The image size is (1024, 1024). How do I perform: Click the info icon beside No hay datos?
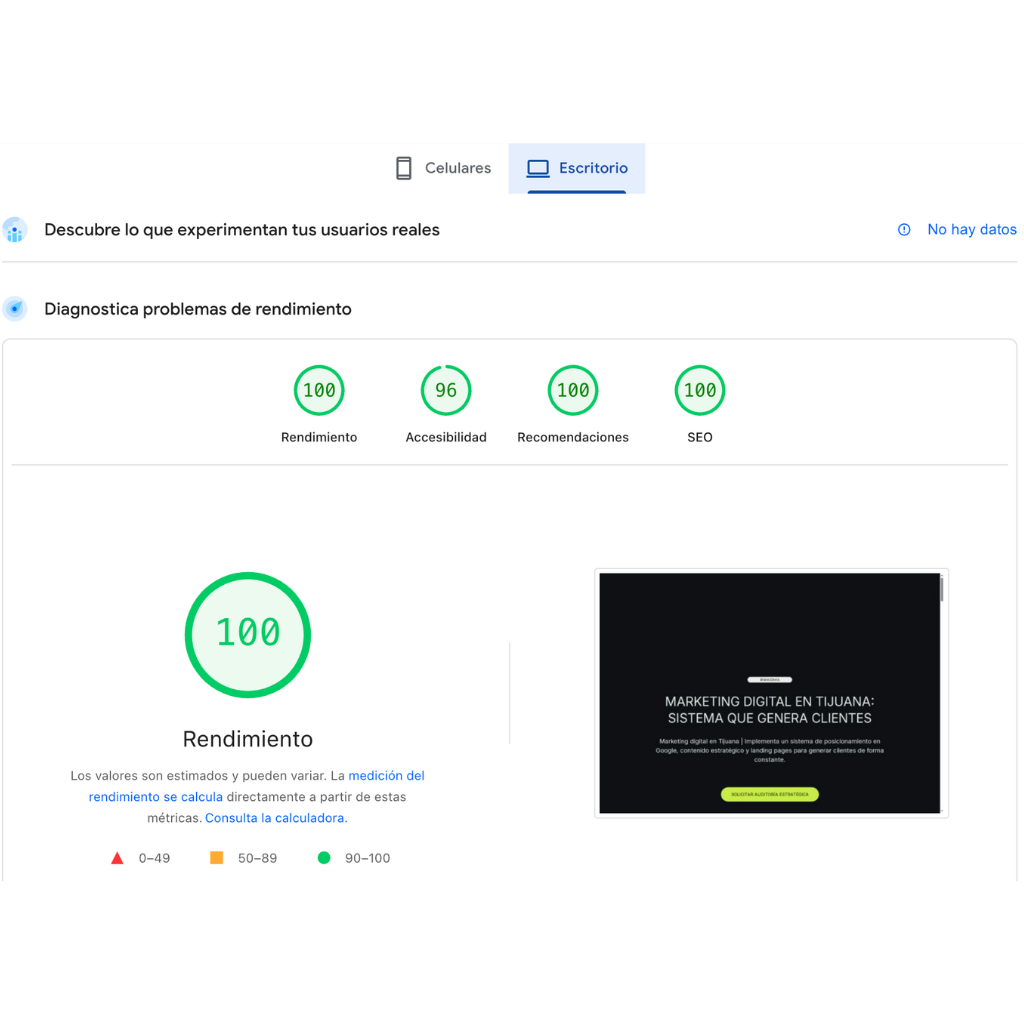pyautogui.click(x=904, y=230)
